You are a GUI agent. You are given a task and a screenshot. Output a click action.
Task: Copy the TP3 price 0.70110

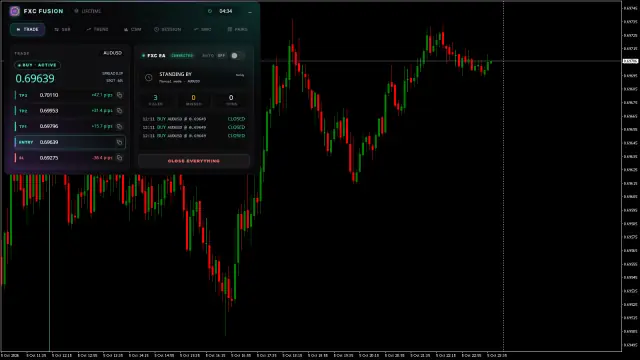point(119,95)
